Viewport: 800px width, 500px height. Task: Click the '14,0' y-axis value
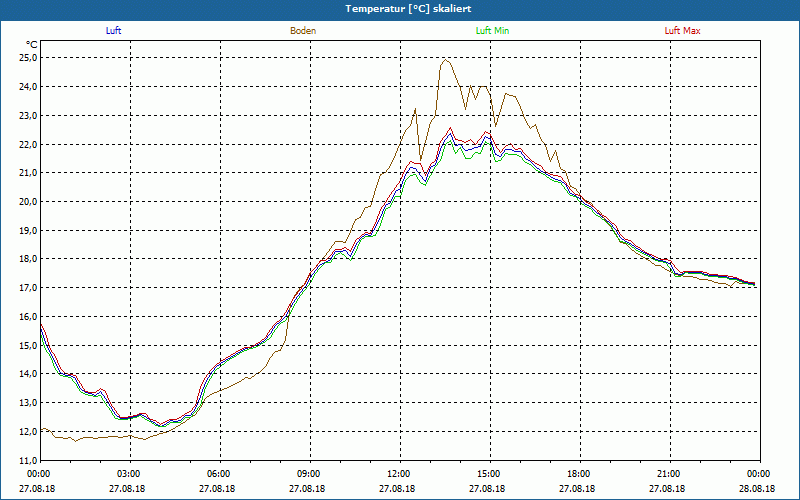tap(28, 374)
